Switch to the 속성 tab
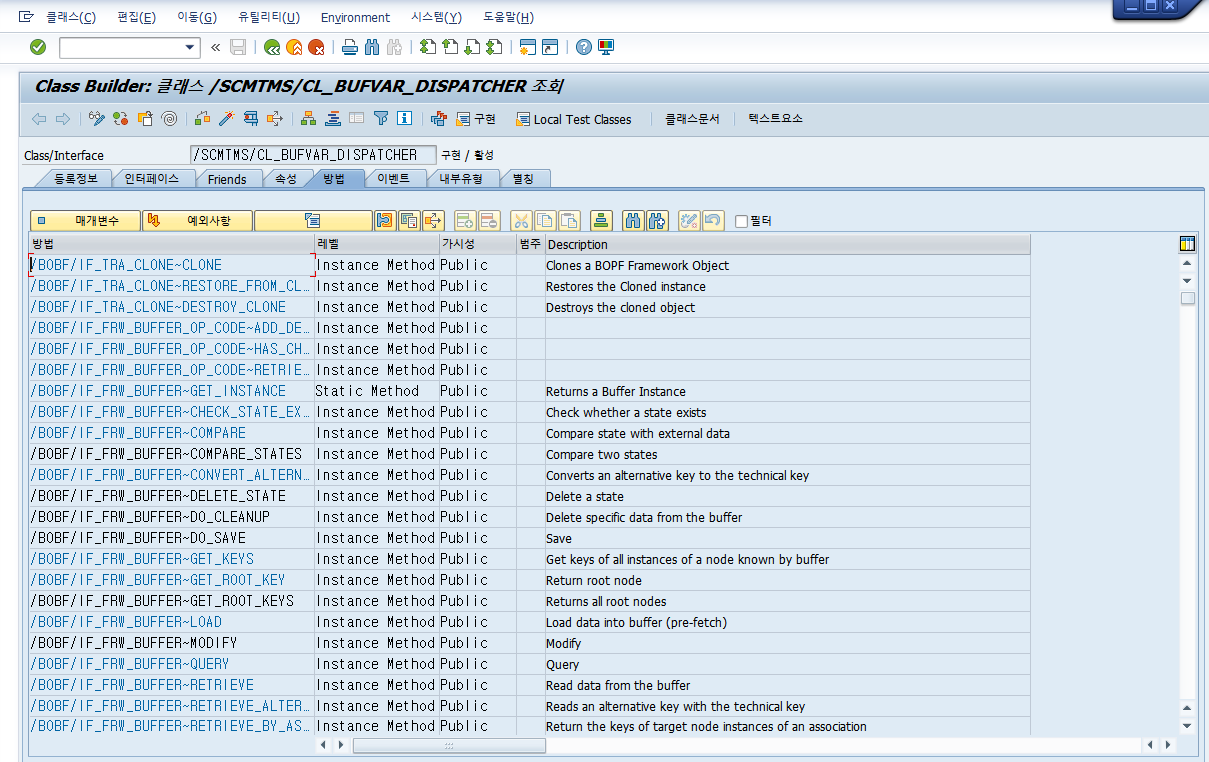 click(x=285, y=179)
